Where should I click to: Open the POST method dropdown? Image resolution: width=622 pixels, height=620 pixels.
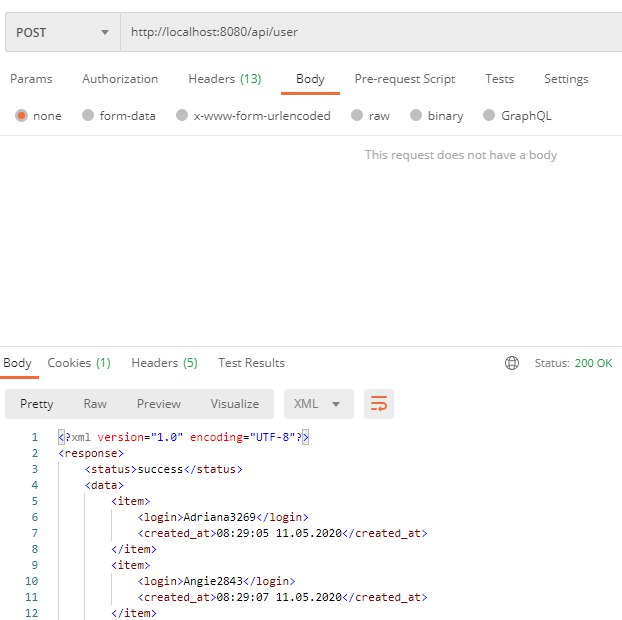coord(63,32)
